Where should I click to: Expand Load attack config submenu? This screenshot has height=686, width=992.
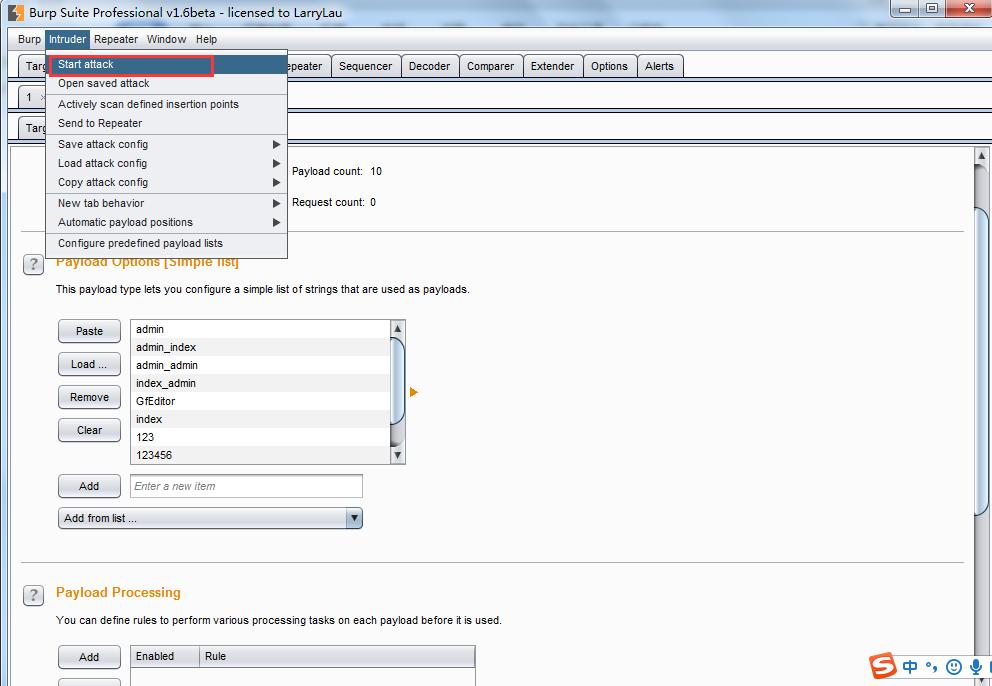coord(166,163)
